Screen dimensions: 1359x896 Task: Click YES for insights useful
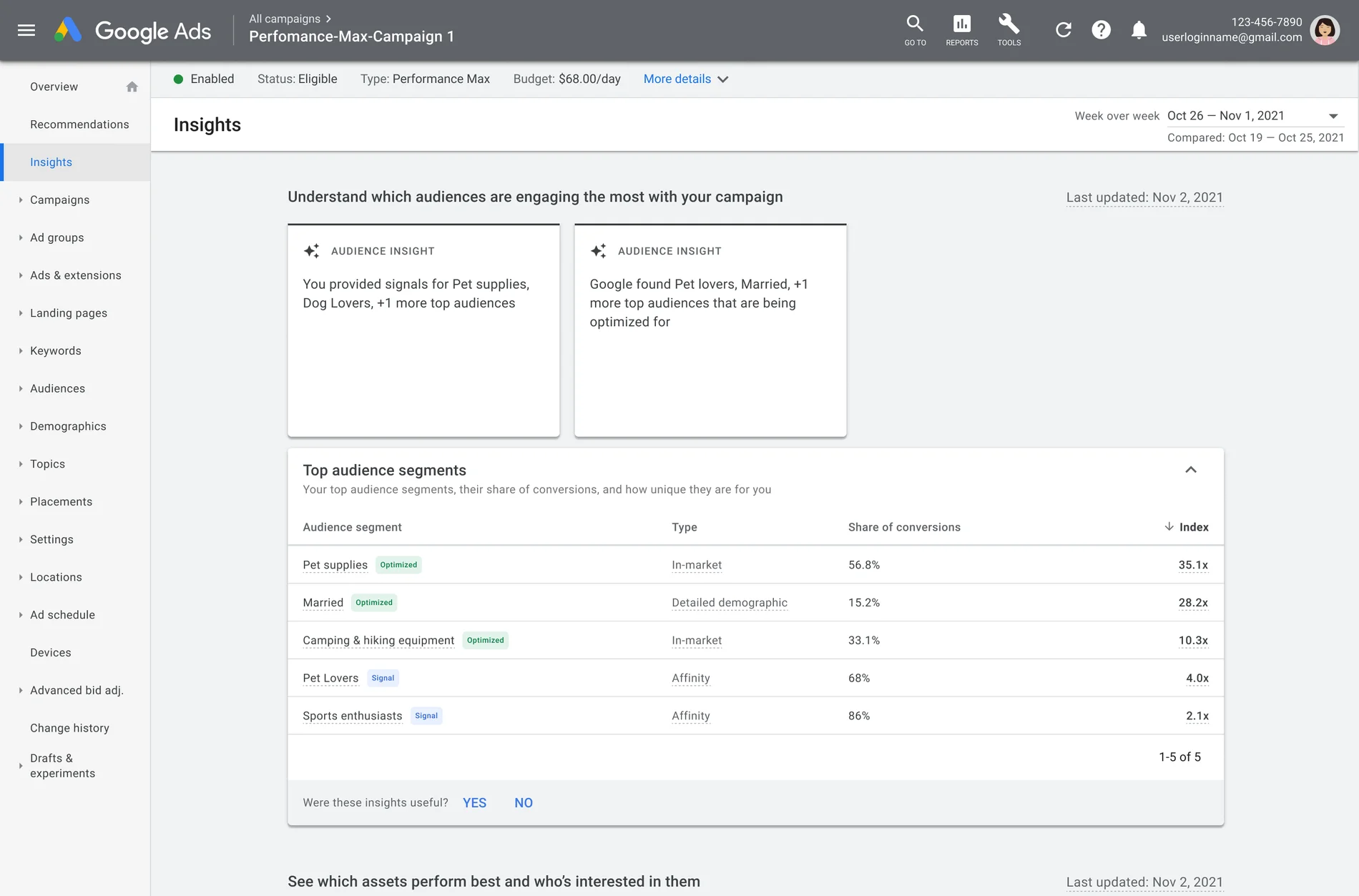coord(474,803)
